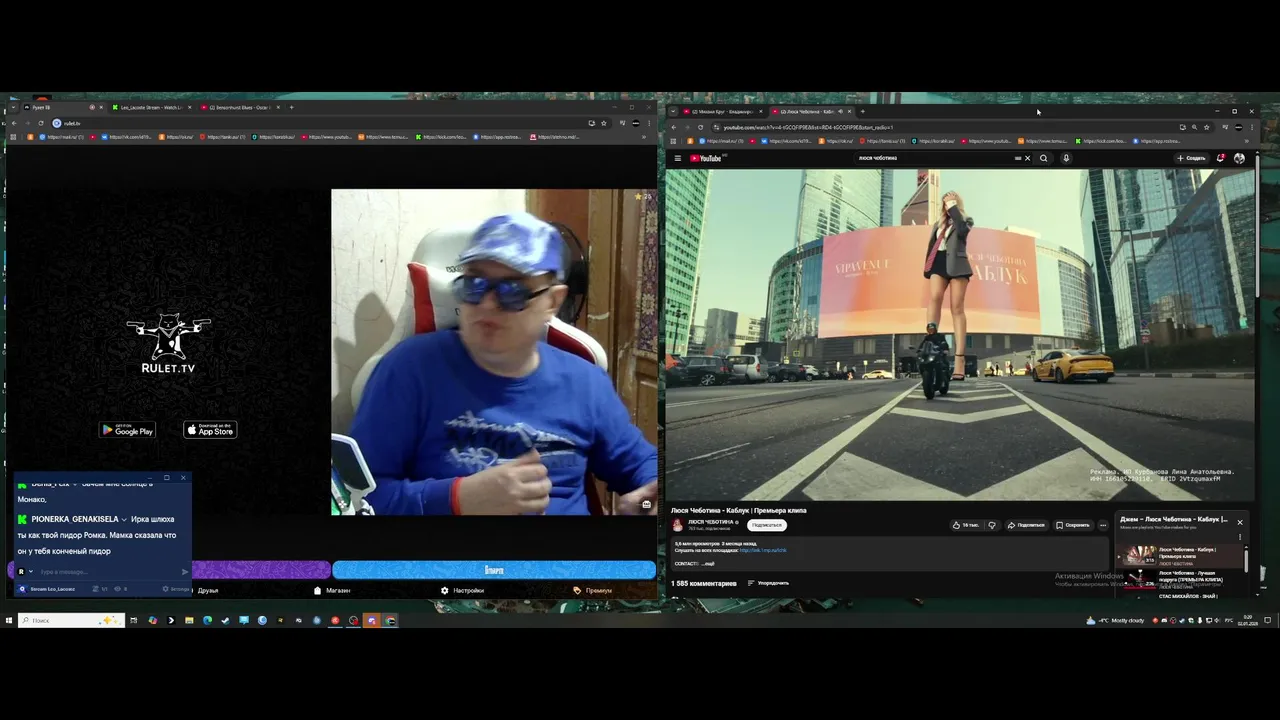Open Люся Чеботина channel avatar
1280x720 pixels.
tap(677, 525)
